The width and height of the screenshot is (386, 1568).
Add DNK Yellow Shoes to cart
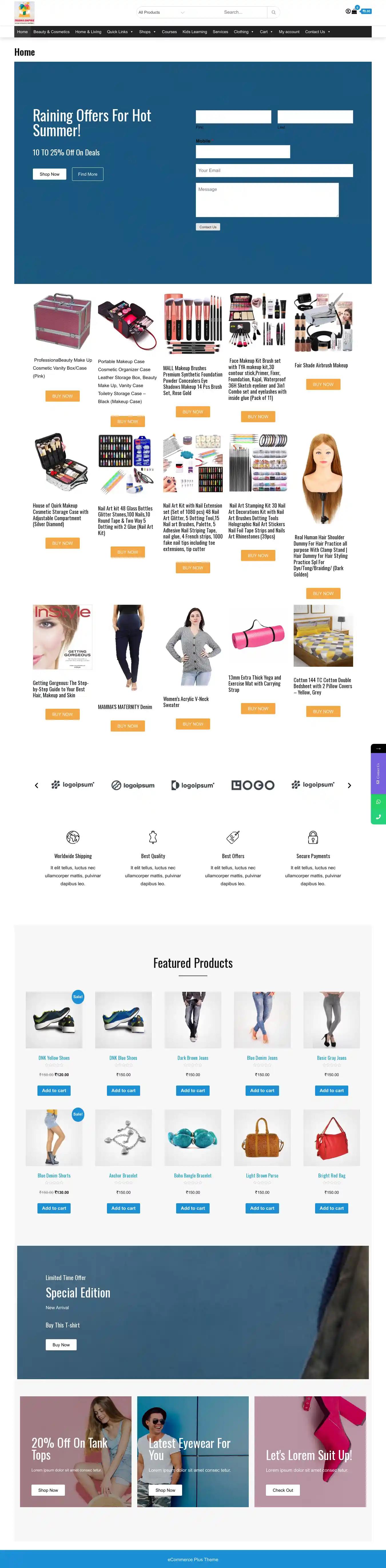click(54, 1090)
